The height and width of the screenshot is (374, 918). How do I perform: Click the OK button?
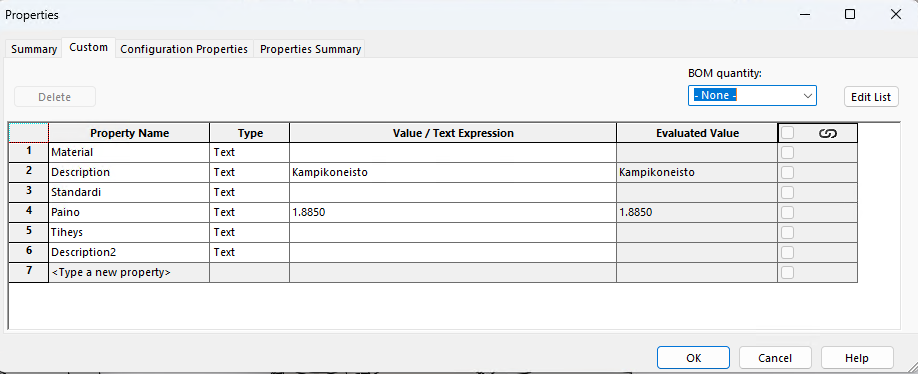(x=693, y=358)
